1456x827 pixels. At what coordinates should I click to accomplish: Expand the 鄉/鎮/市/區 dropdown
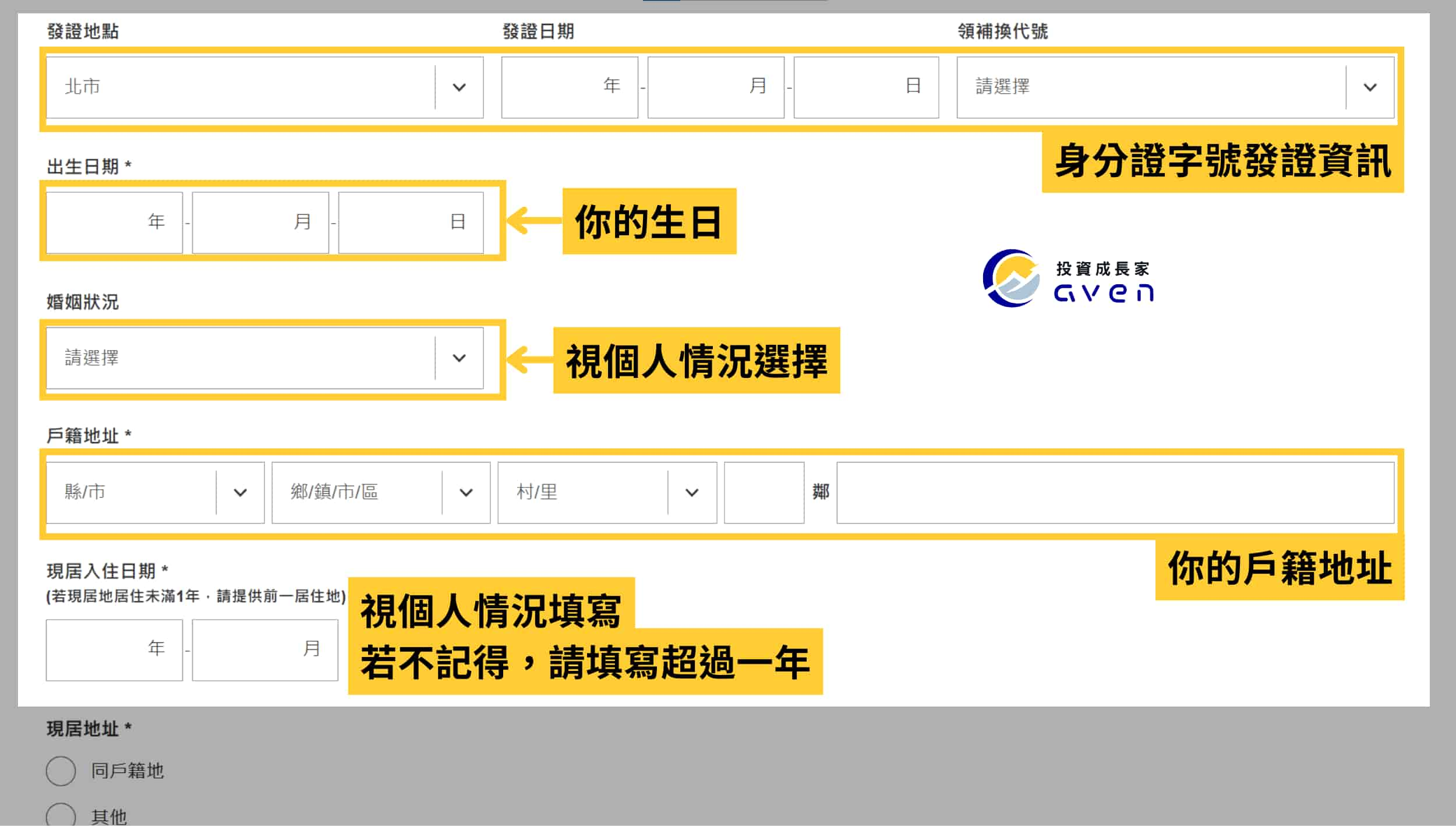(x=381, y=493)
